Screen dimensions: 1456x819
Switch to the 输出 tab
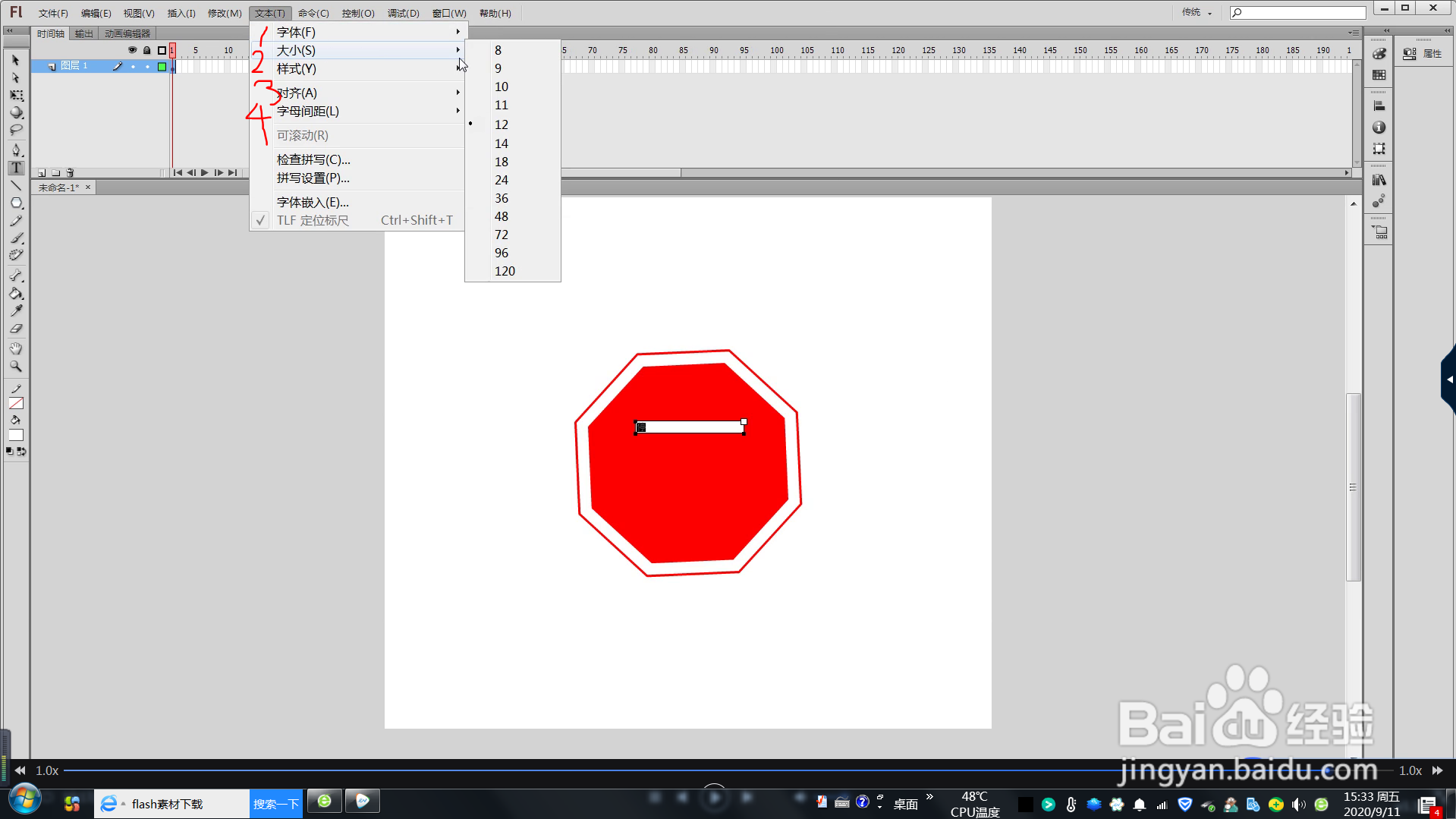pos(83,33)
